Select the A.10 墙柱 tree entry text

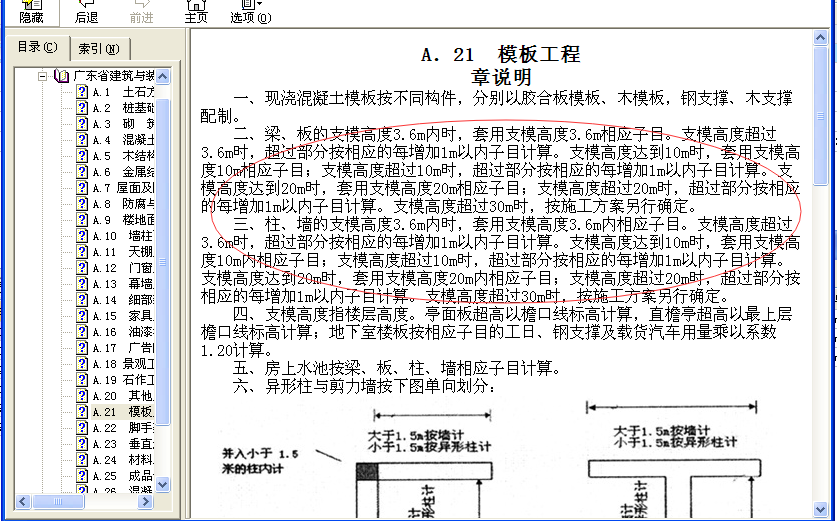[x=123, y=236]
